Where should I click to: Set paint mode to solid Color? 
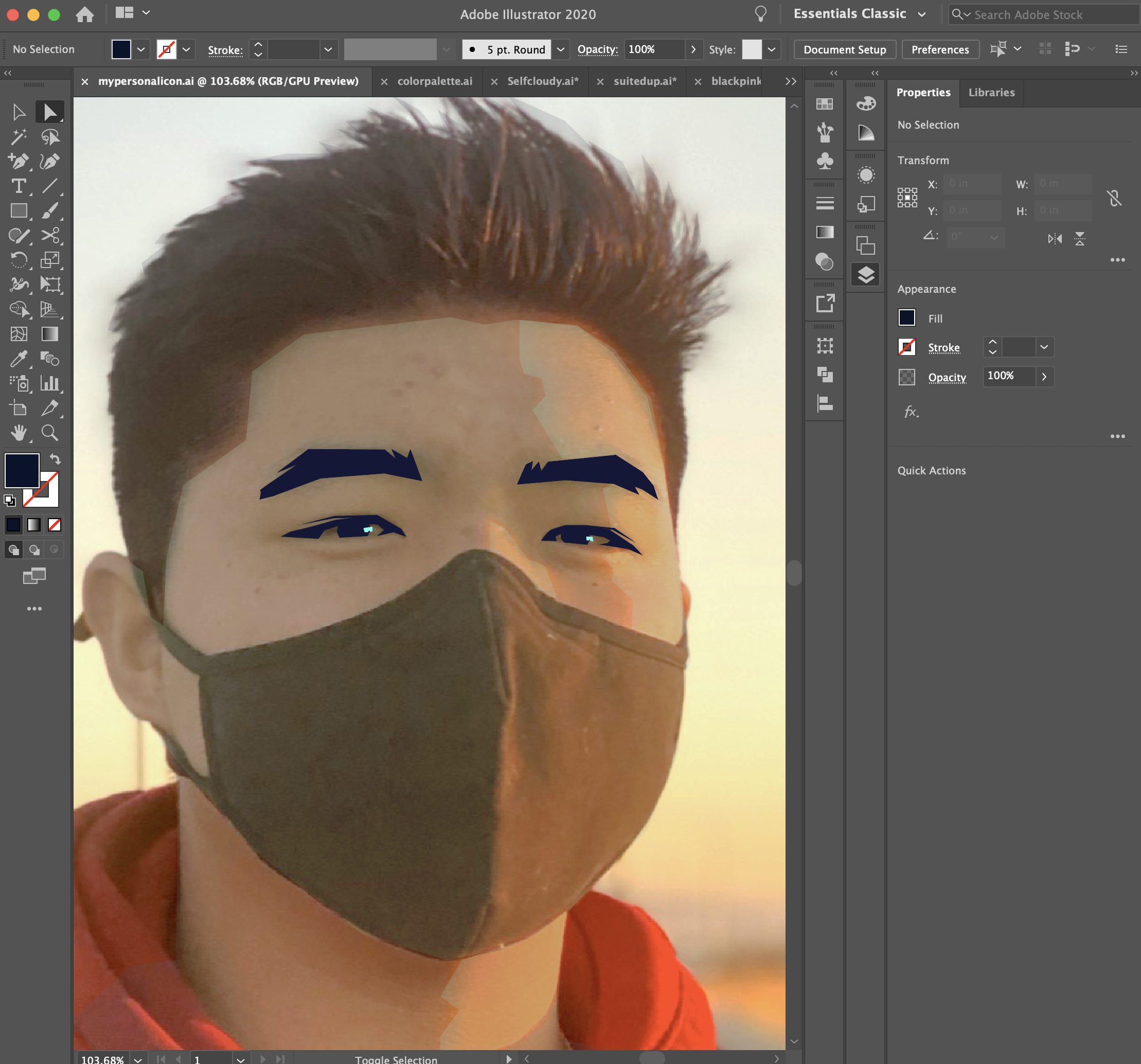click(x=13, y=524)
